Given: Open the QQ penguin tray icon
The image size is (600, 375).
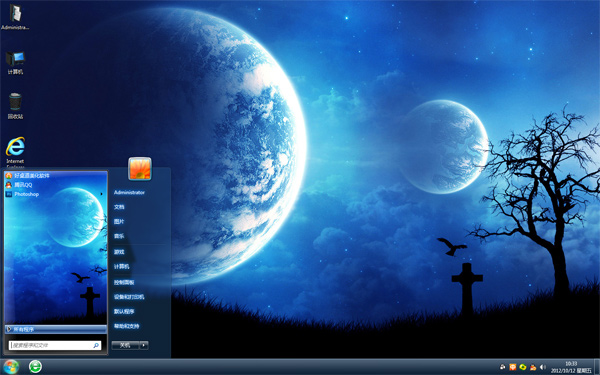Looking at the screenshot, I should [x=533, y=367].
